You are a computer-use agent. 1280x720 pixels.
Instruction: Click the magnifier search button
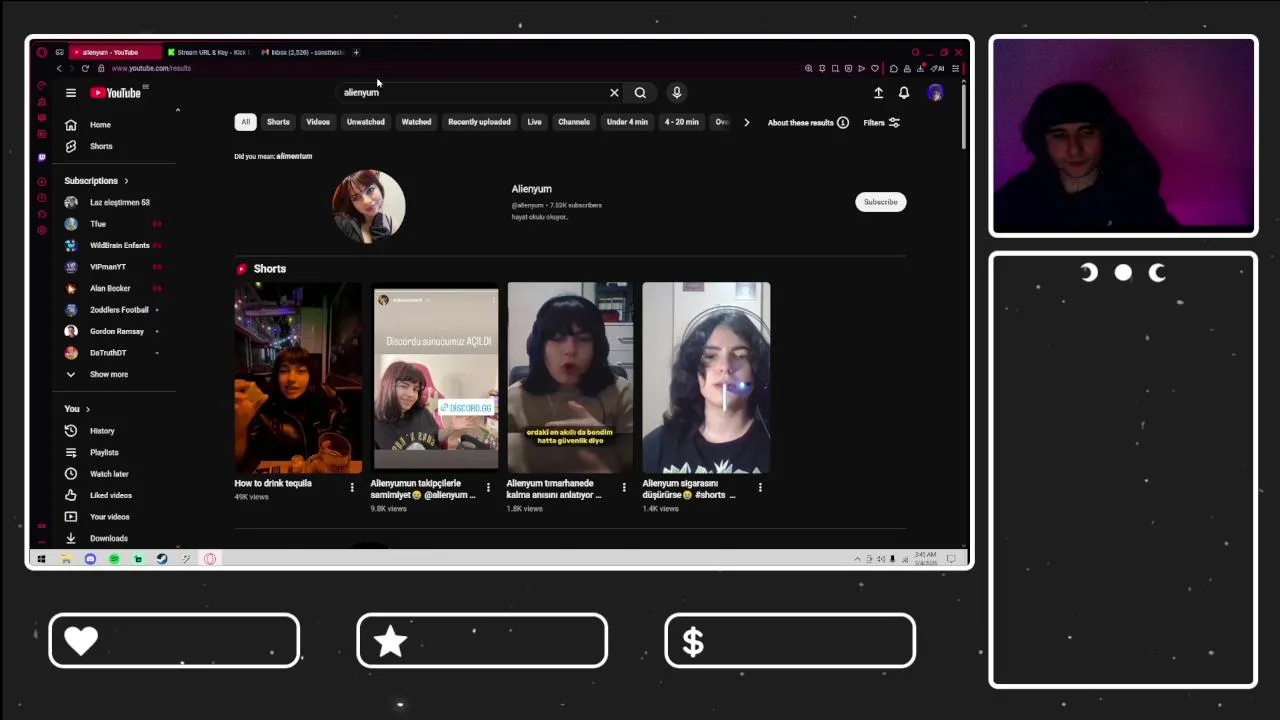coord(640,93)
